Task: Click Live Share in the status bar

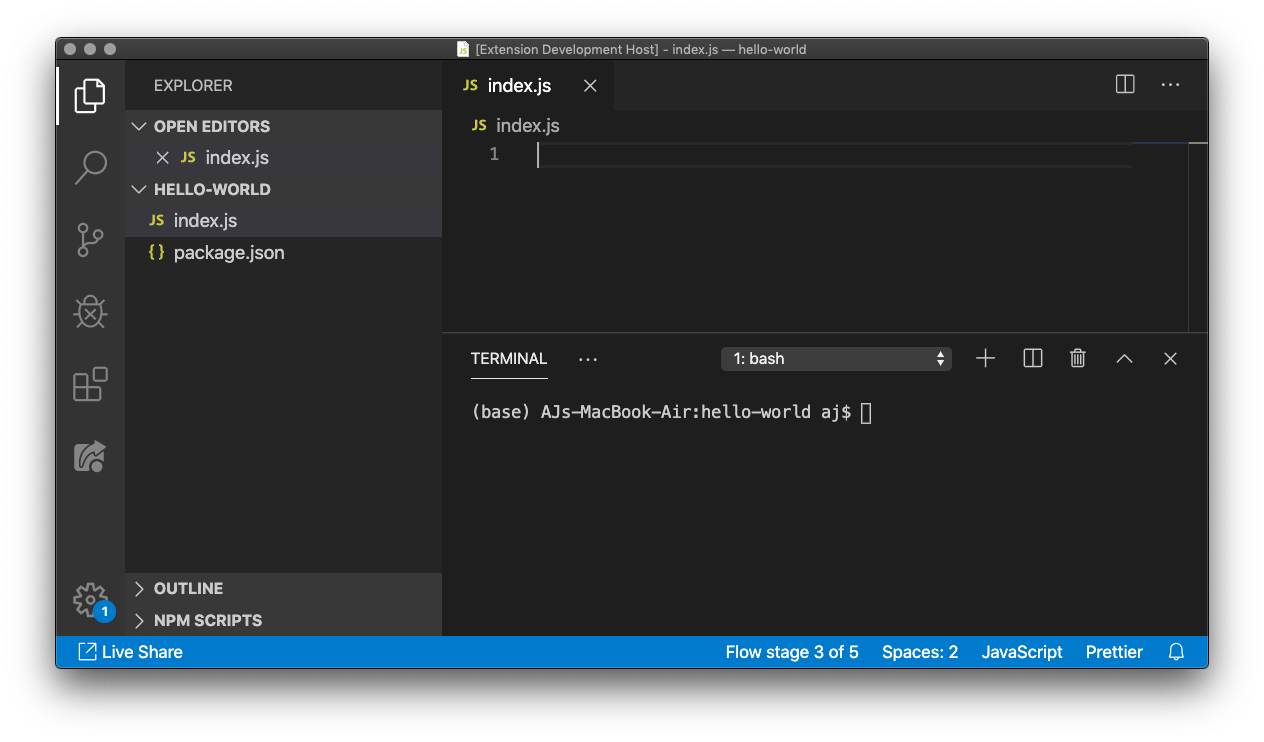Action: click(x=131, y=652)
